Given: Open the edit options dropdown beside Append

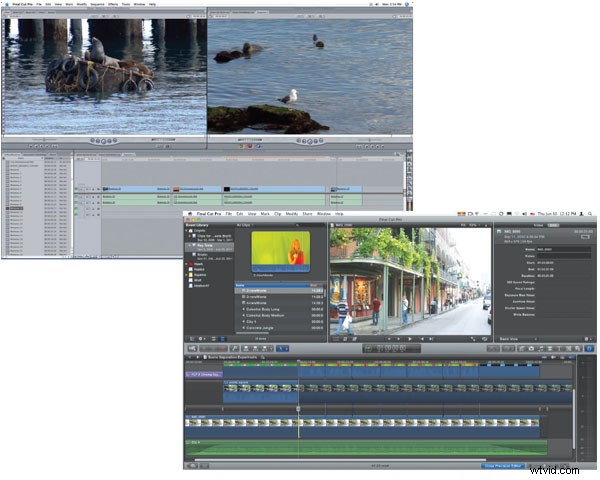Looking at the screenshot, I should click(x=271, y=349).
